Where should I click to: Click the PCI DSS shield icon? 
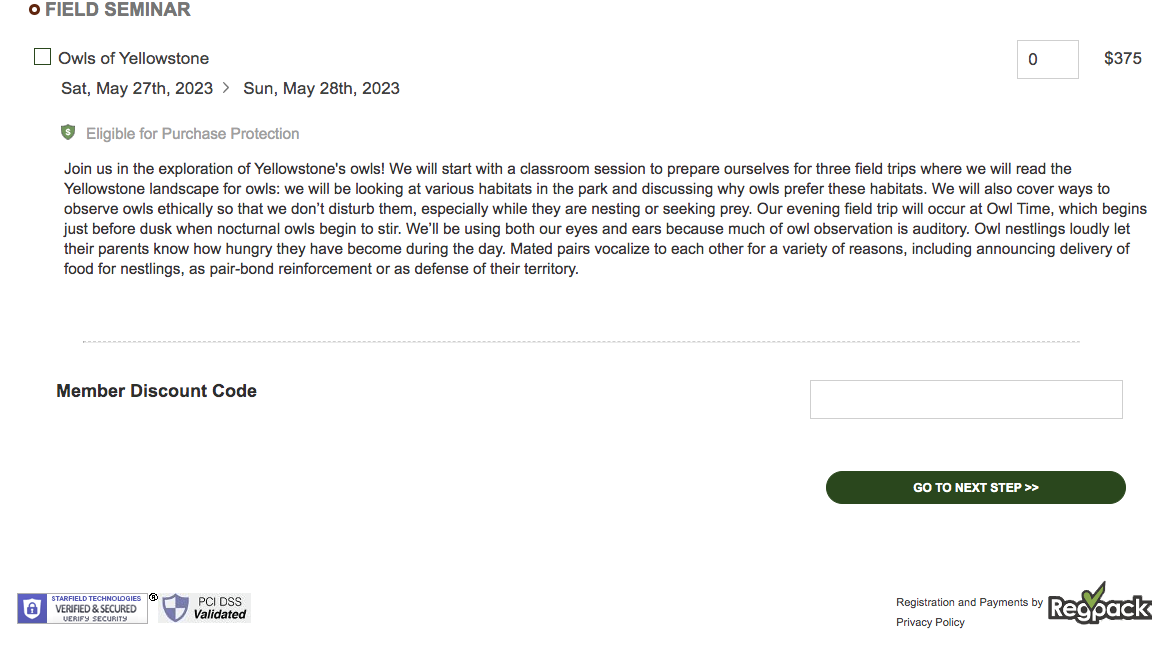[x=175, y=608]
